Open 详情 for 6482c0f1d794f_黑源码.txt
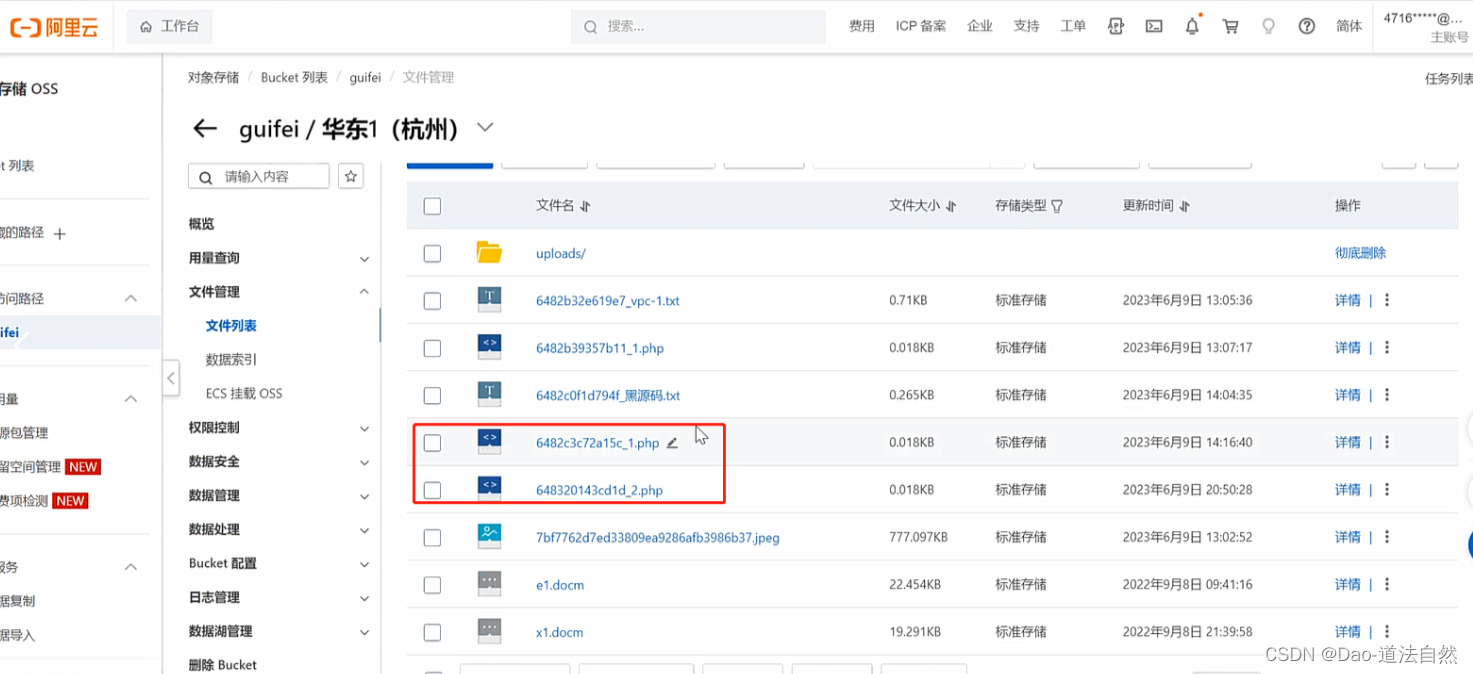This screenshot has width=1473, height=674. 1347,395
